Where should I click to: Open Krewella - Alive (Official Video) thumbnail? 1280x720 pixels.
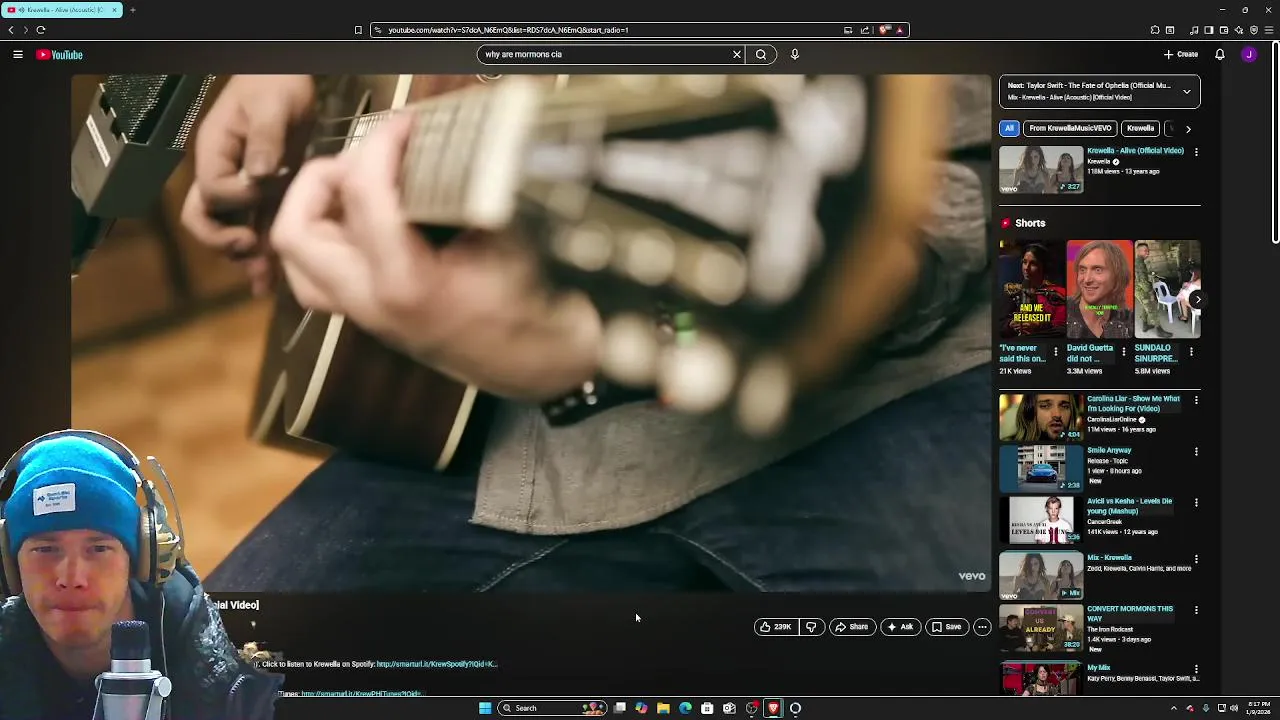pyautogui.click(x=1041, y=169)
